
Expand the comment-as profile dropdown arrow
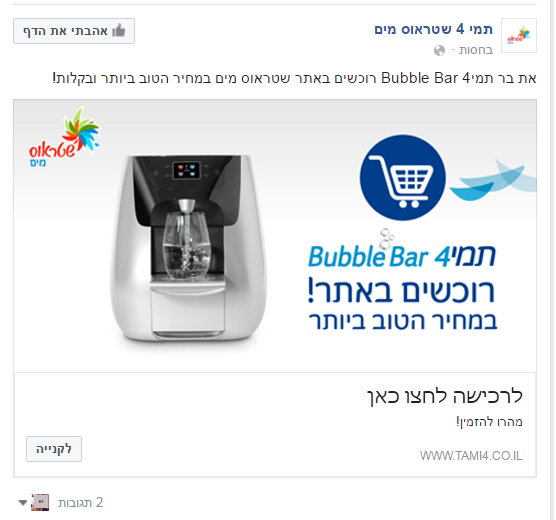pos(23,503)
